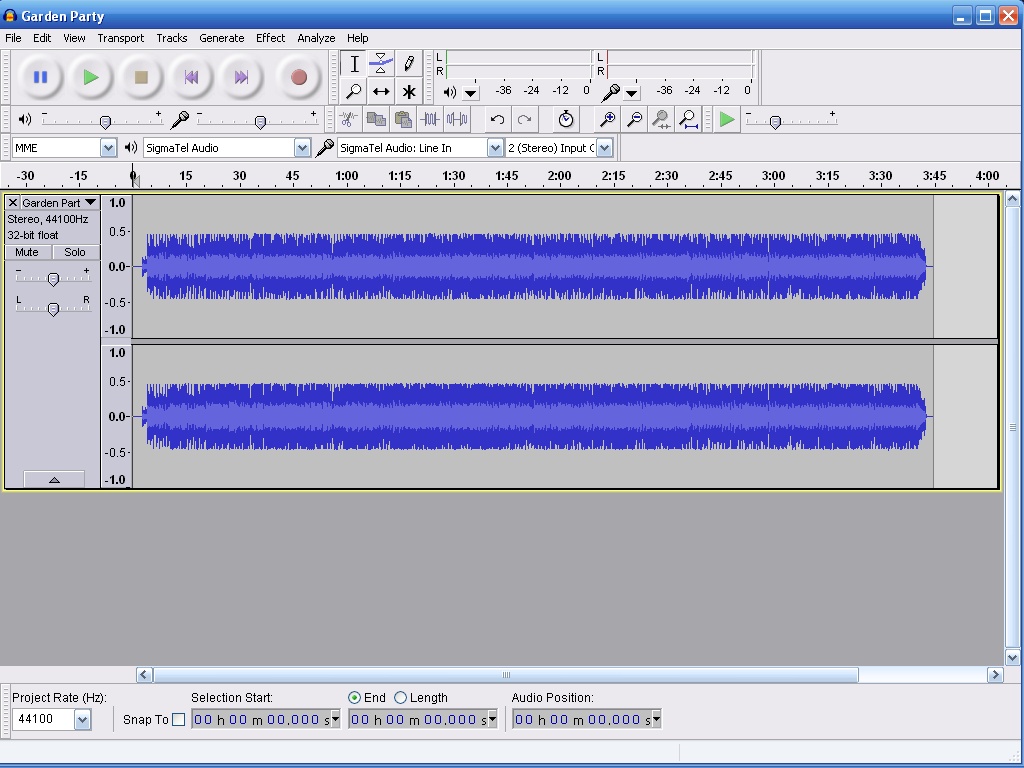Open the SigmaTel Audio output device dropdown
1024x768 pixels.
[x=302, y=148]
